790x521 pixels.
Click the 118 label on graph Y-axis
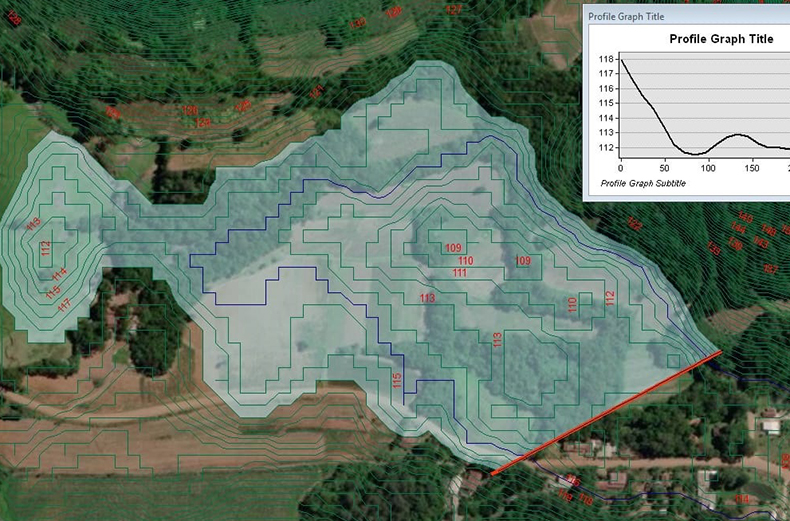click(605, 60)
